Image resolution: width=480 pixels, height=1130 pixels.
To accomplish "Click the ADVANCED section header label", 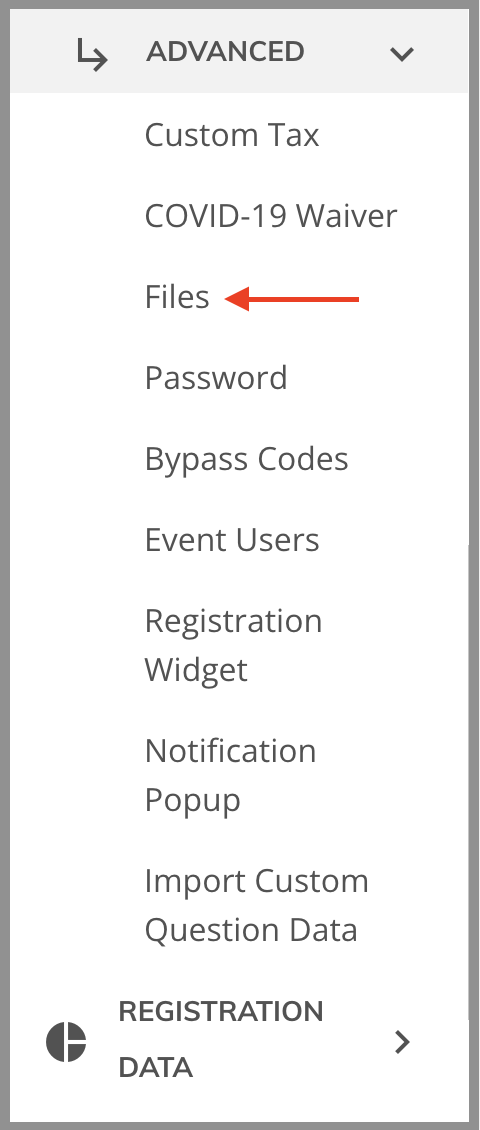I will coord(225,52).
